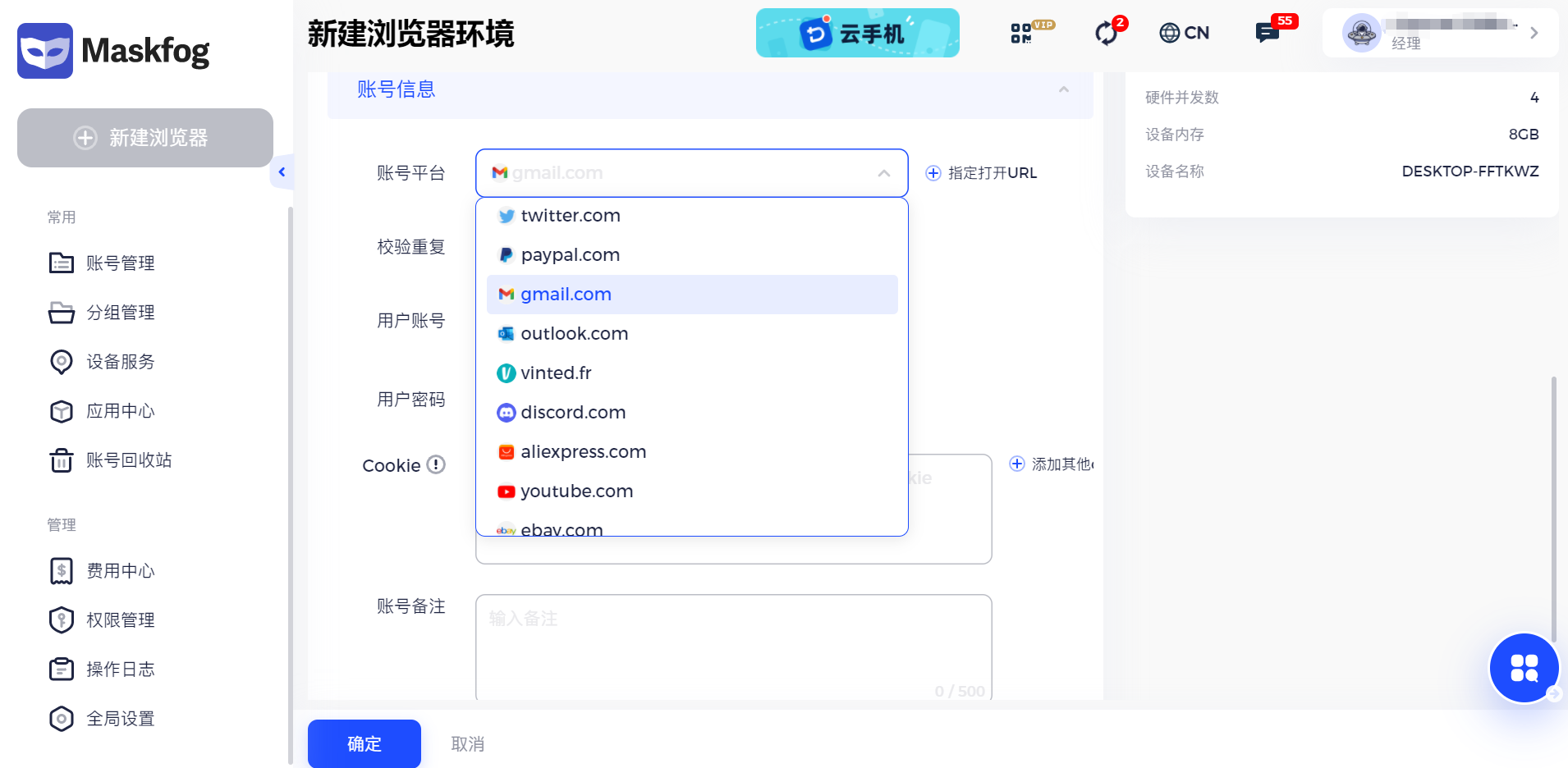Click the user avatar icon
Viewport: 1568px width, 768px height.
1362,33
